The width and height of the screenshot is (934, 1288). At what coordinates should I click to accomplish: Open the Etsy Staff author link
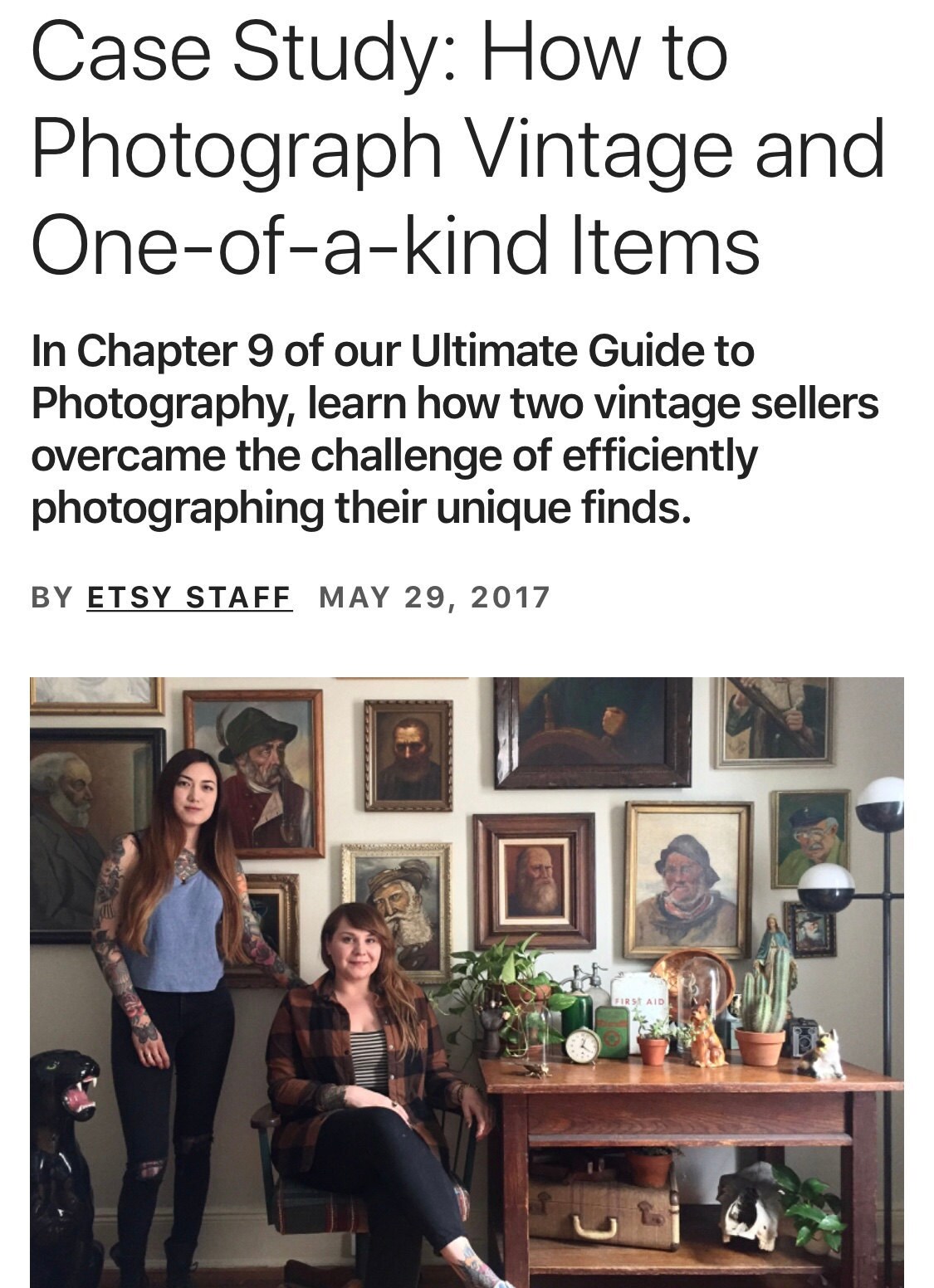189,598
